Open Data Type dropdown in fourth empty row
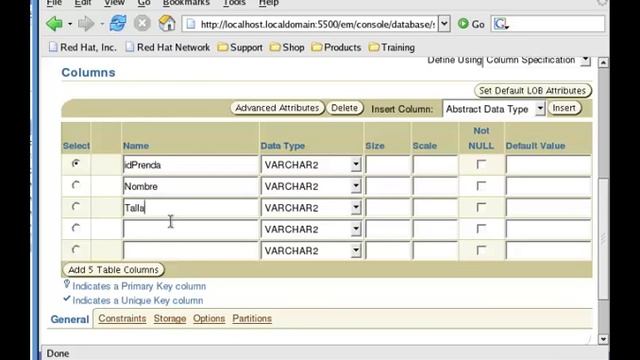640x360 pixels. coord(356,229)
